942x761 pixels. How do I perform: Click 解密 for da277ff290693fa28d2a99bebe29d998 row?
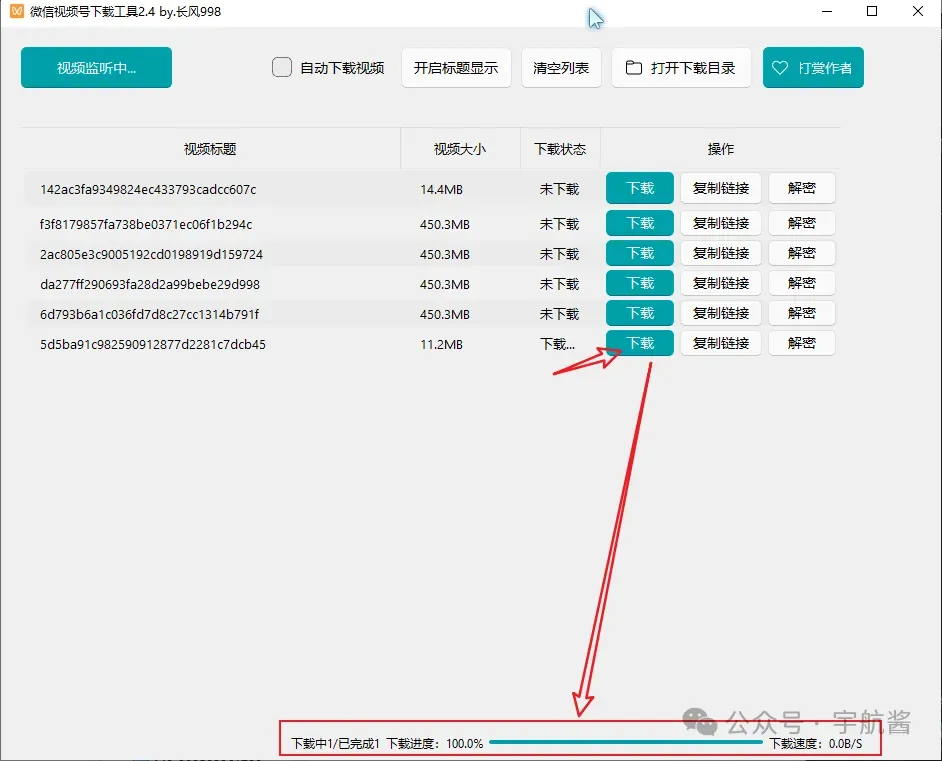[801, 283]
